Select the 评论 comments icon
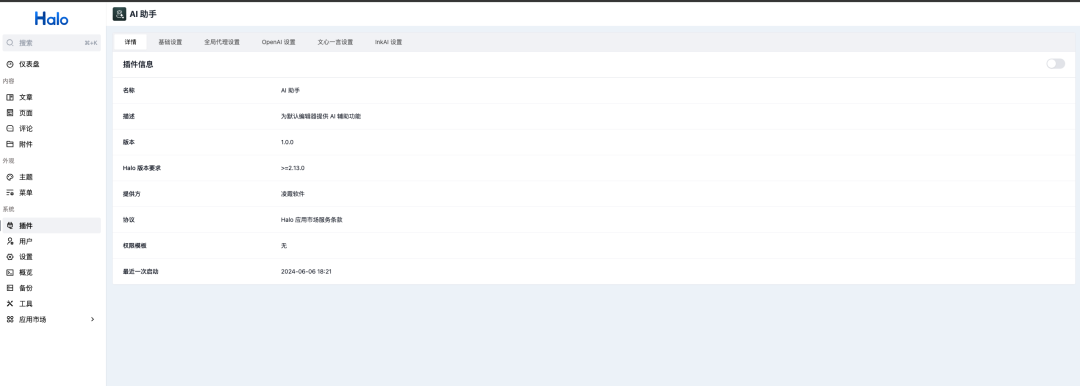Image resolution: width=1080 pixels, height=386 pixels. 10,129
